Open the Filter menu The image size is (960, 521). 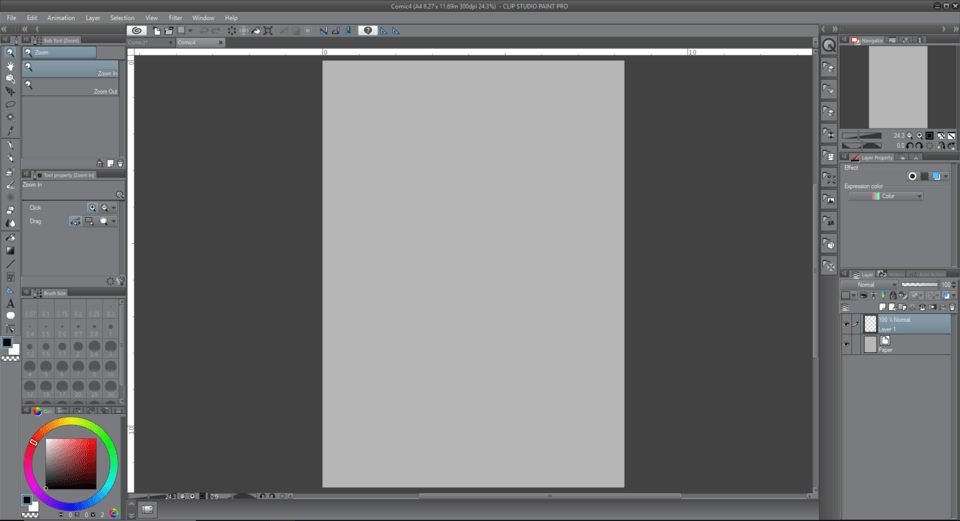click(x=175, y=18)
